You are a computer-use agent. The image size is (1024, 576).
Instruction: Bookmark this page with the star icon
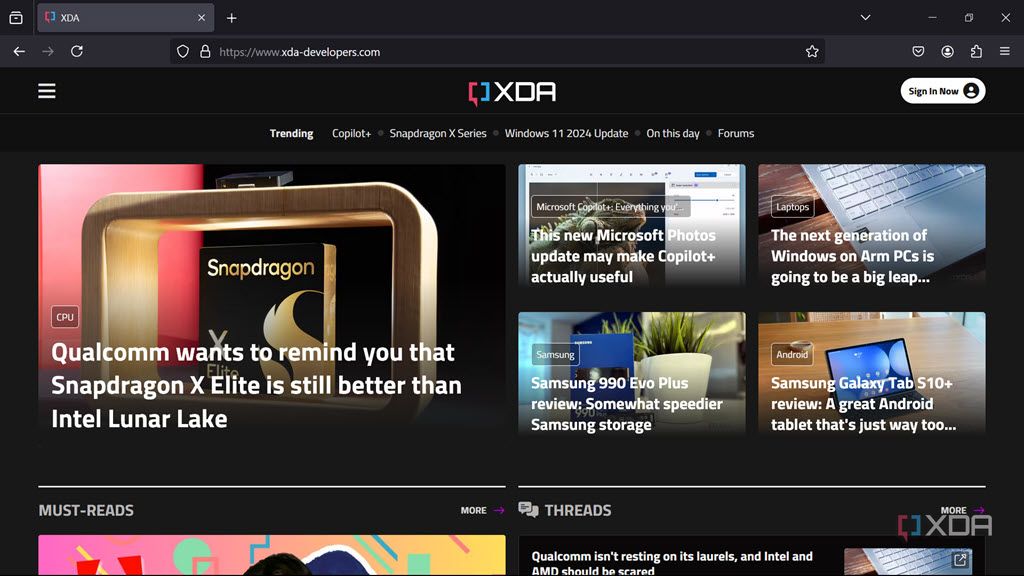coord(812,52)
